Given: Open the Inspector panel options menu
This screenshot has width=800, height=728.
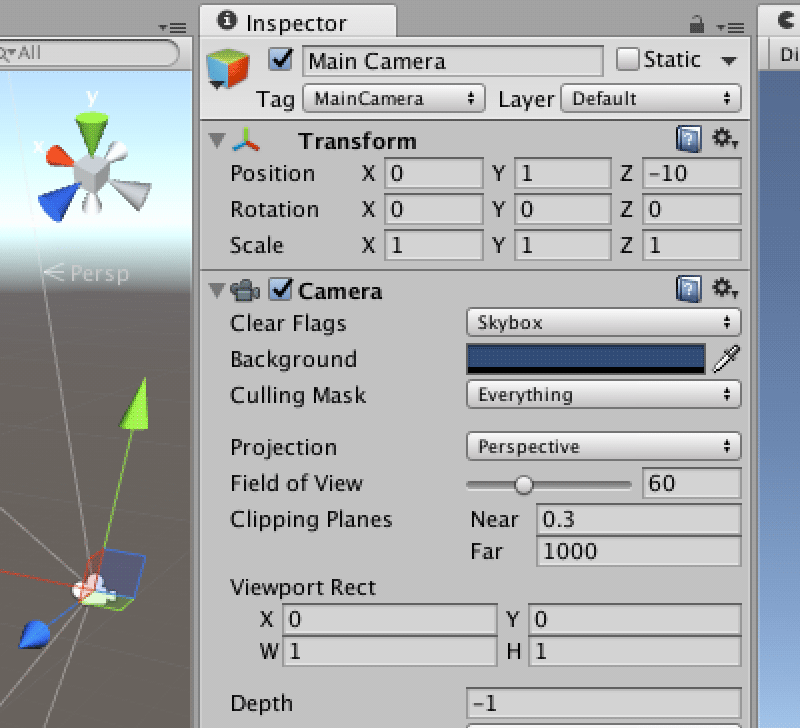Looking at the screenshot, I should (730, 27).
